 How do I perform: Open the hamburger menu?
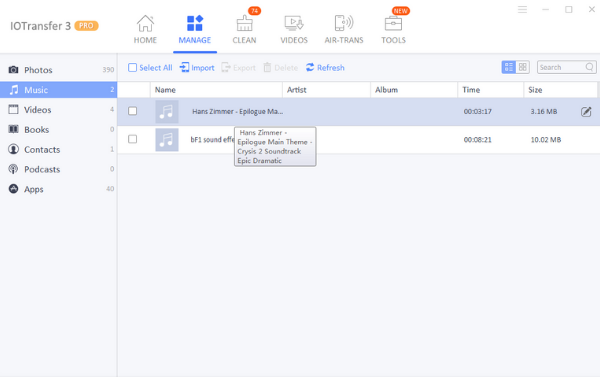(x=522, y=10)
